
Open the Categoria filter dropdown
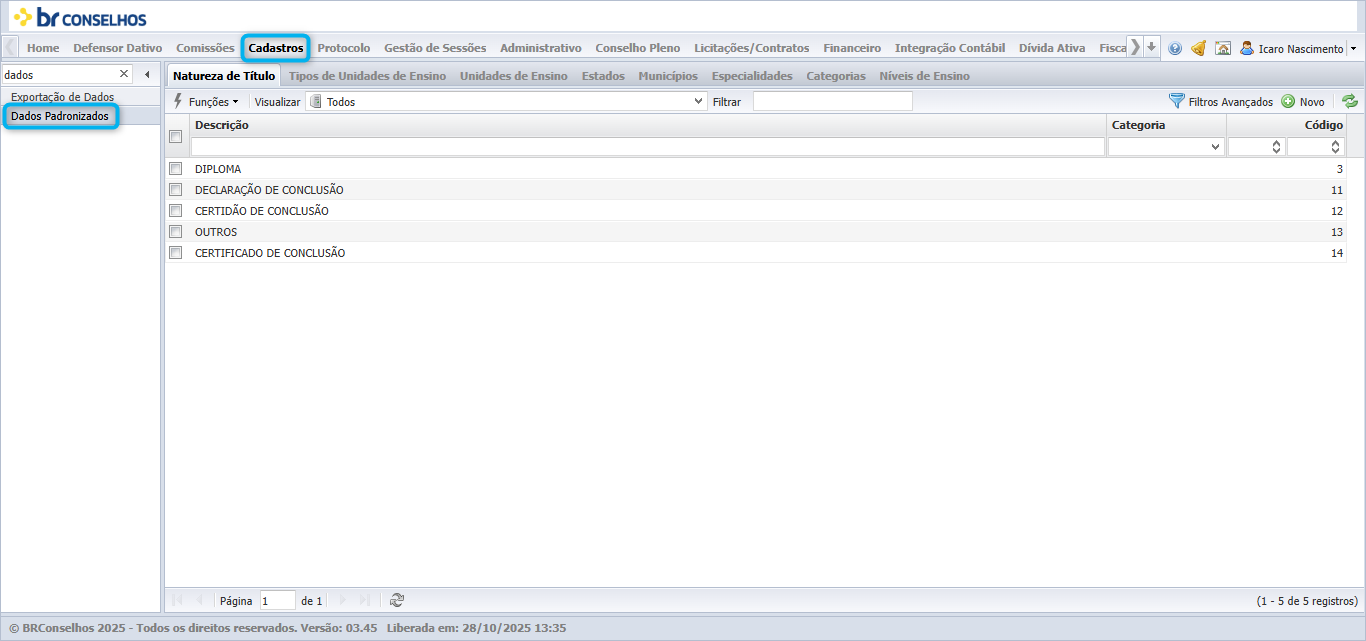1216,147
